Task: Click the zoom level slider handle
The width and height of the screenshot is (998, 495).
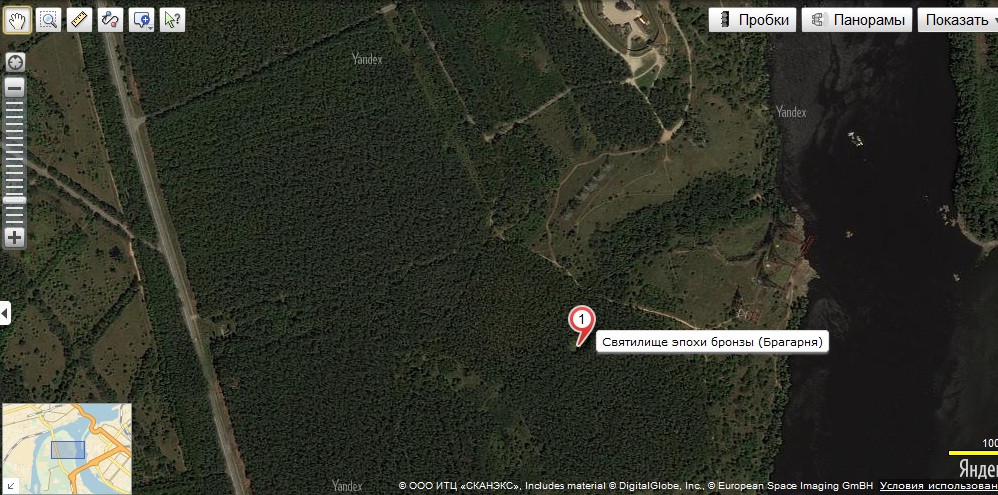Action: click(x=15, y=200)
